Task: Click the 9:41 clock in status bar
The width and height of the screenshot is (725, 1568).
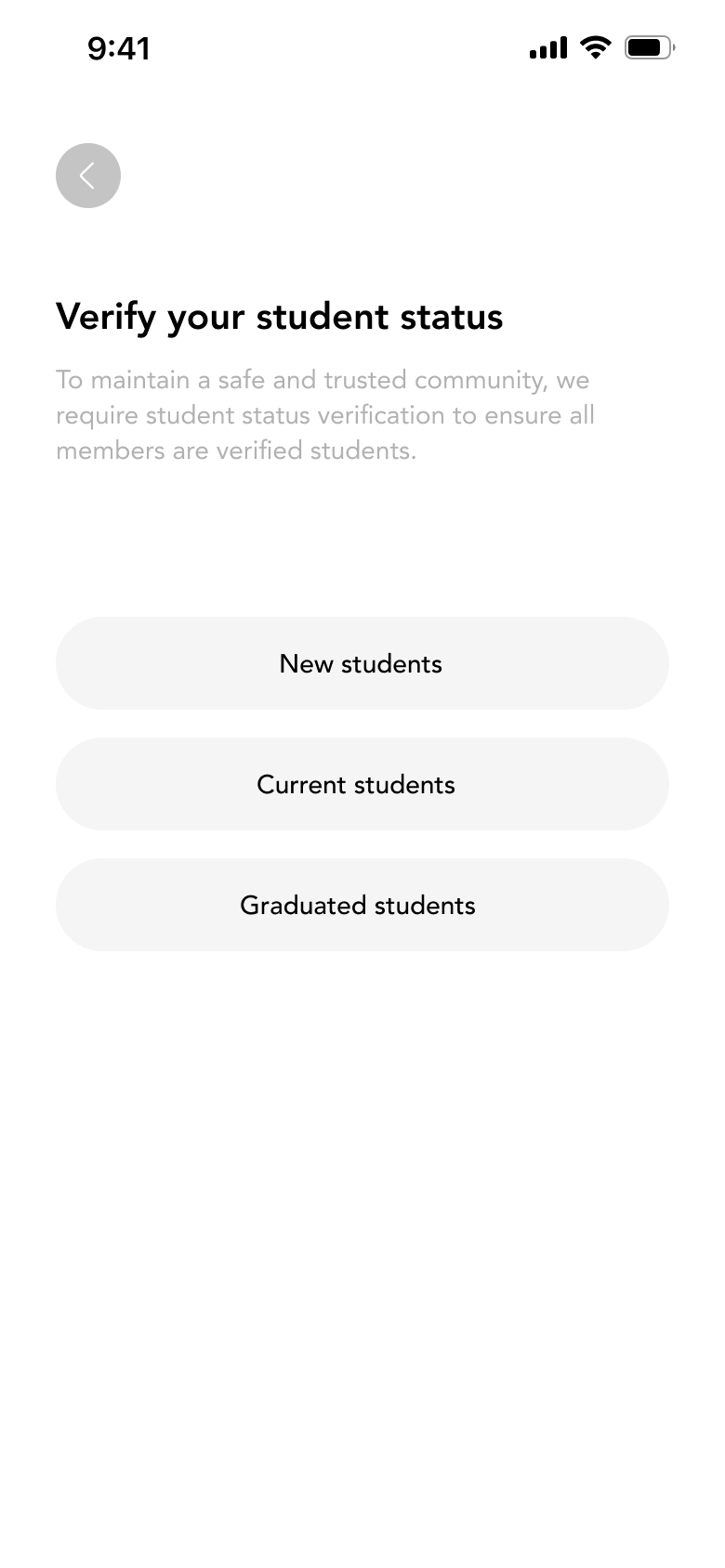Action: (x=119, y=48)
